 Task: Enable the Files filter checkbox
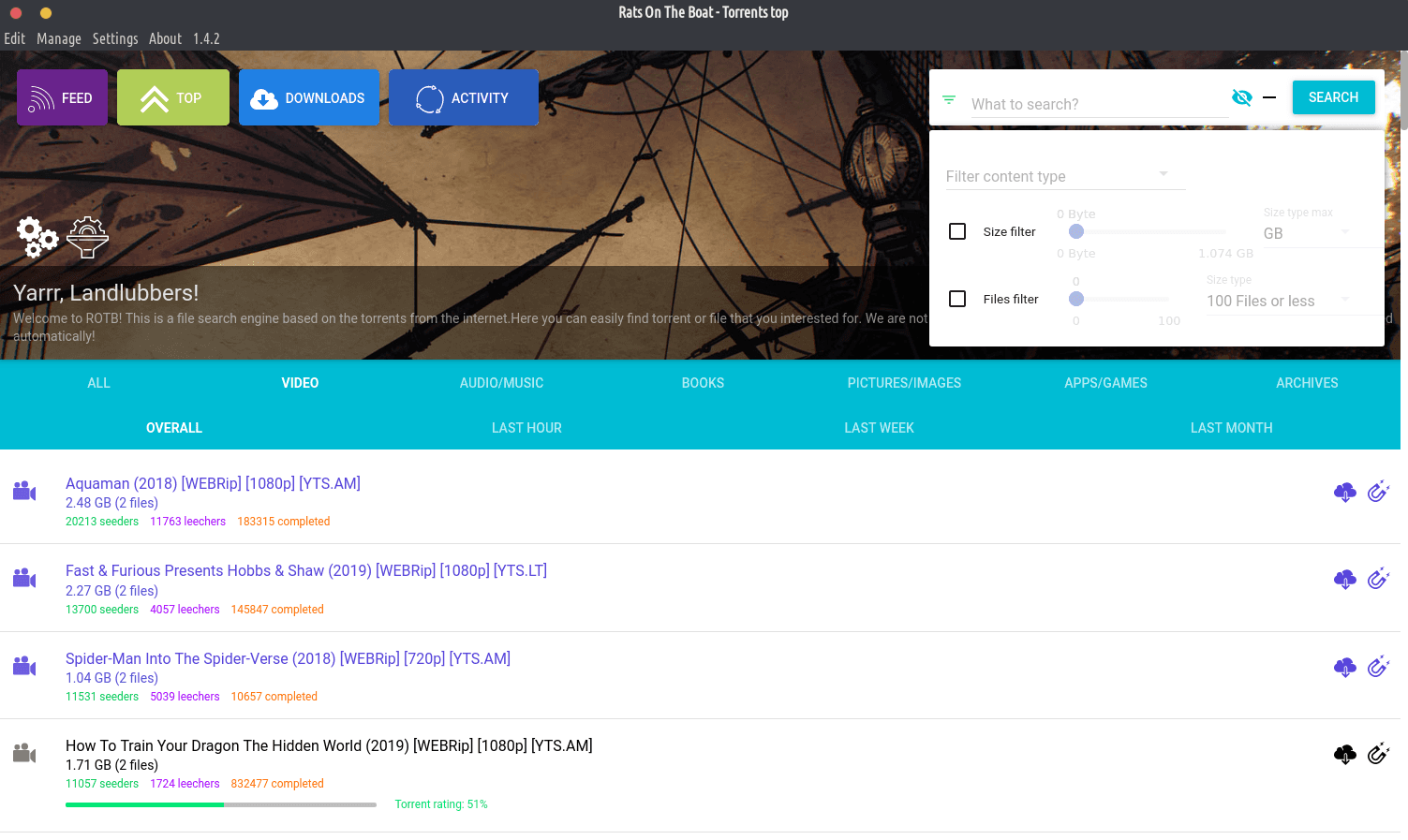pos(957,299)
